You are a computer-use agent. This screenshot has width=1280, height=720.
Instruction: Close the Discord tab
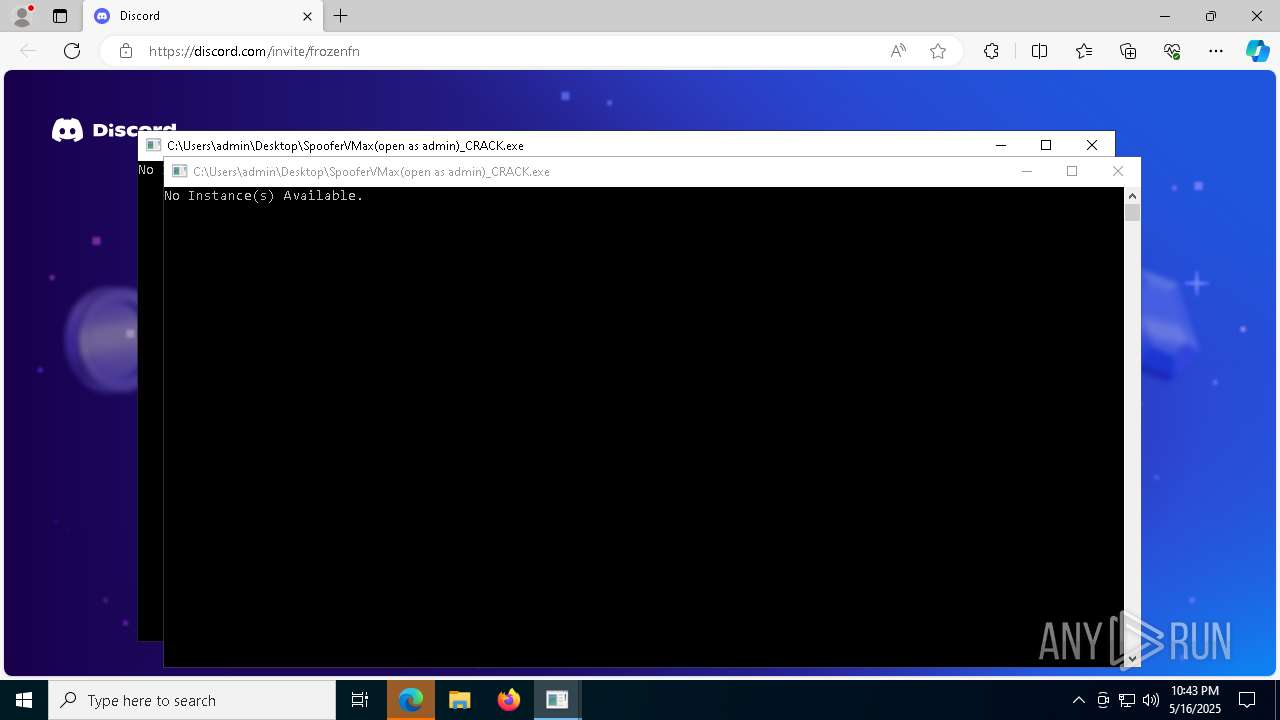pos(307,16)
